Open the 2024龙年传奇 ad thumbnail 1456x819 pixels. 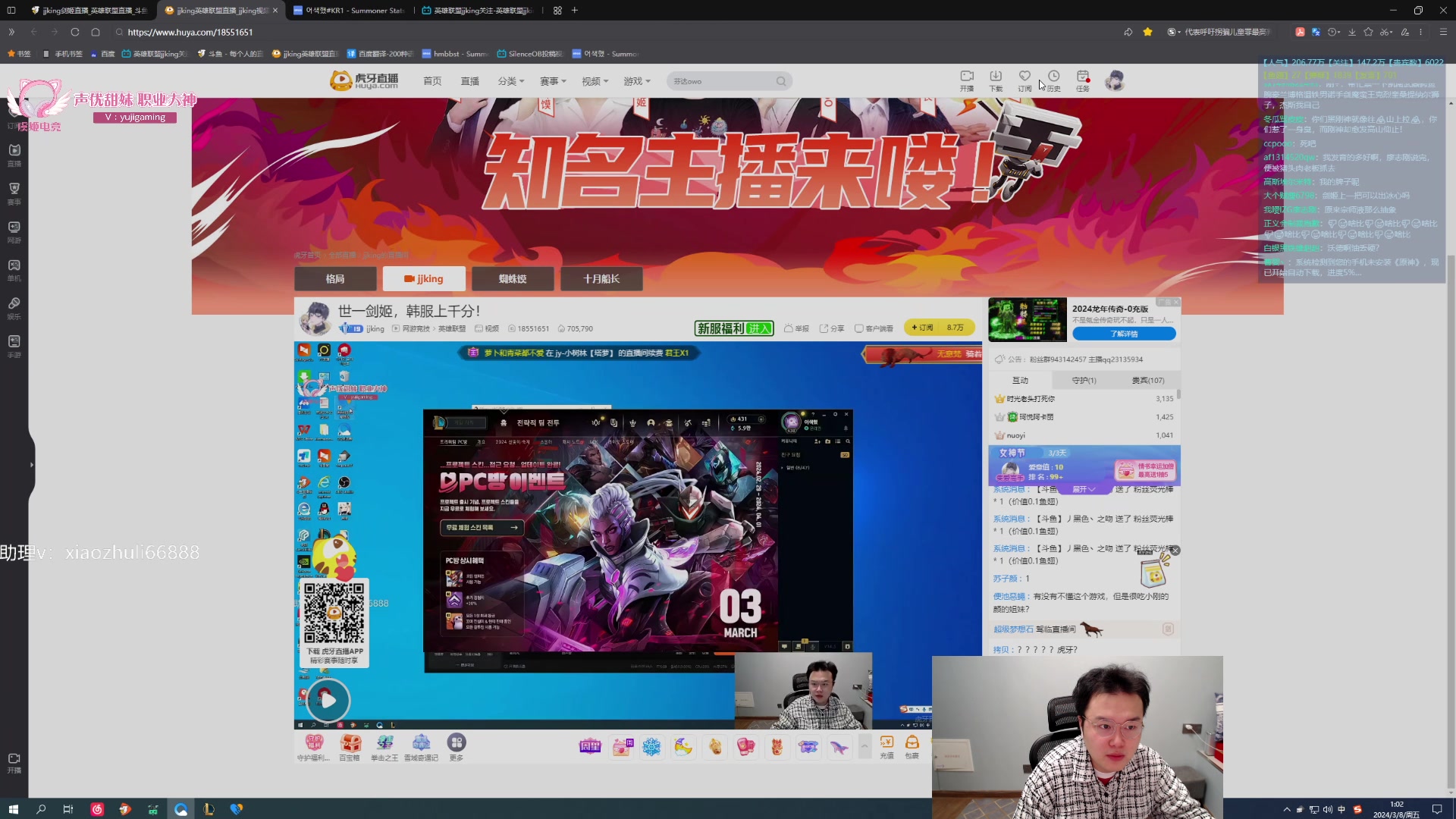click(x=1028, y=320)
